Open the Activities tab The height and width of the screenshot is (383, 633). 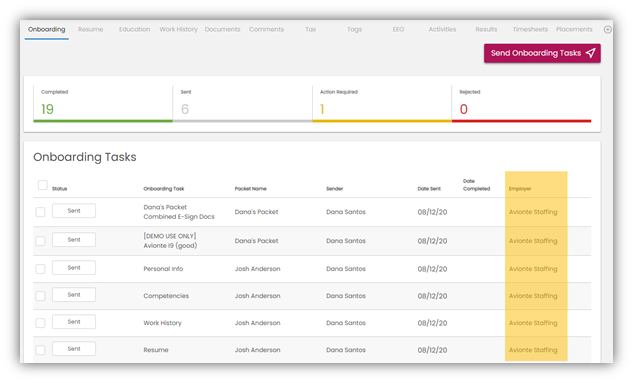point(442,29)
